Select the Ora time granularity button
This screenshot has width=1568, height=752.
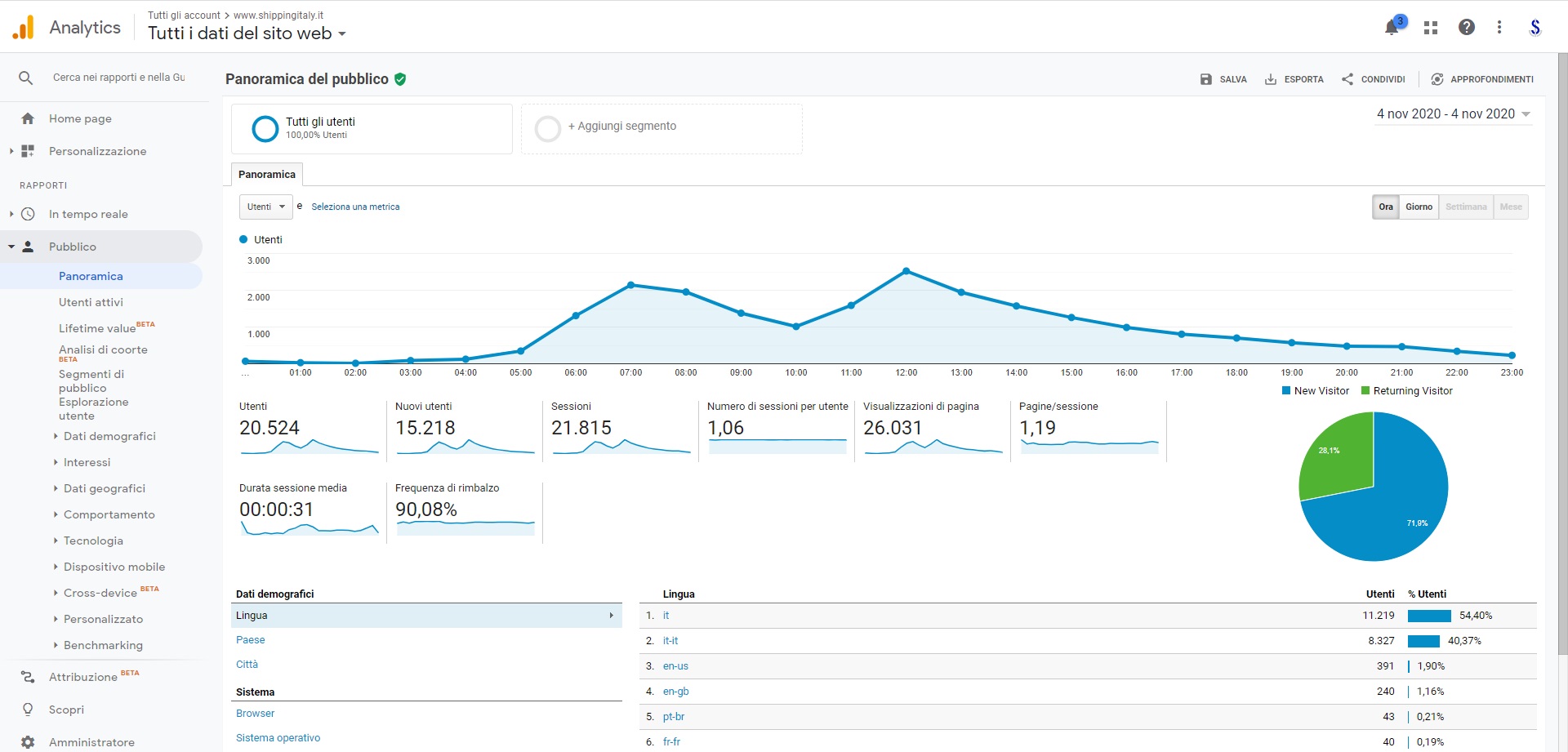pos(1386,207)
